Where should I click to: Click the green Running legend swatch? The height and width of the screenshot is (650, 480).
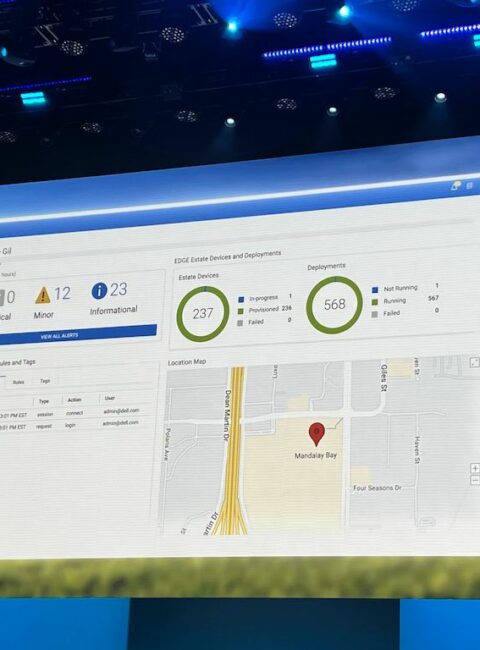pyautogui.click(x=375, y=302)
